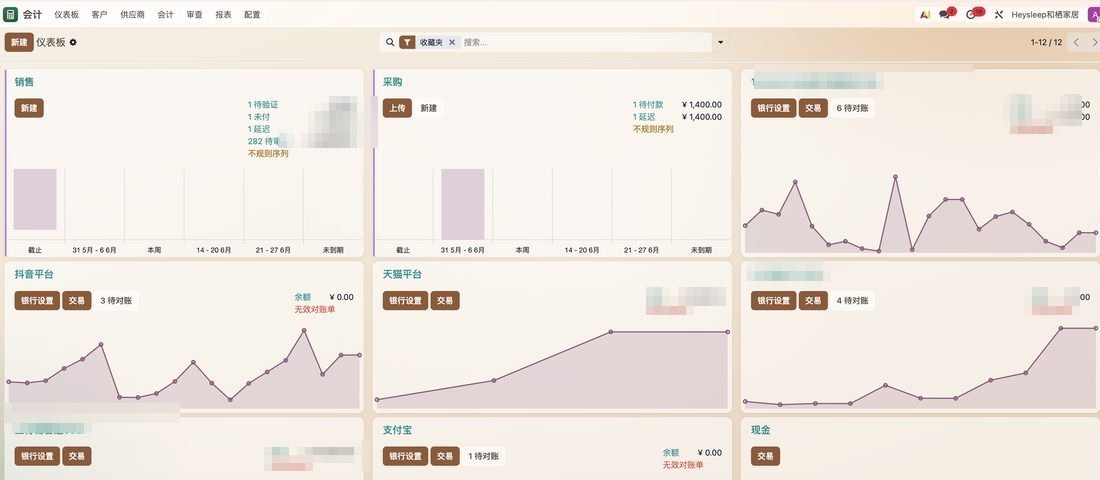Click 1 延迟 in the 销售 card

[259, 129]
